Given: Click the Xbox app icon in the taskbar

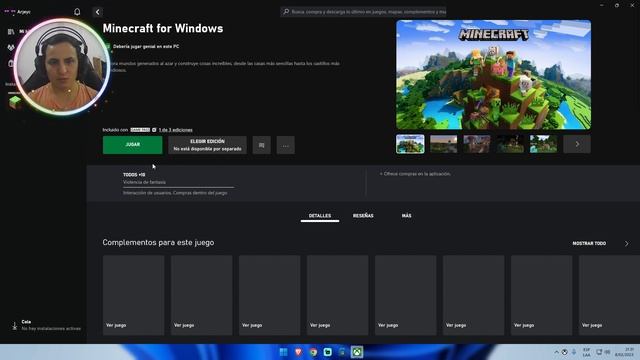Looking at the screenshot, I should (x=357, y=352).
